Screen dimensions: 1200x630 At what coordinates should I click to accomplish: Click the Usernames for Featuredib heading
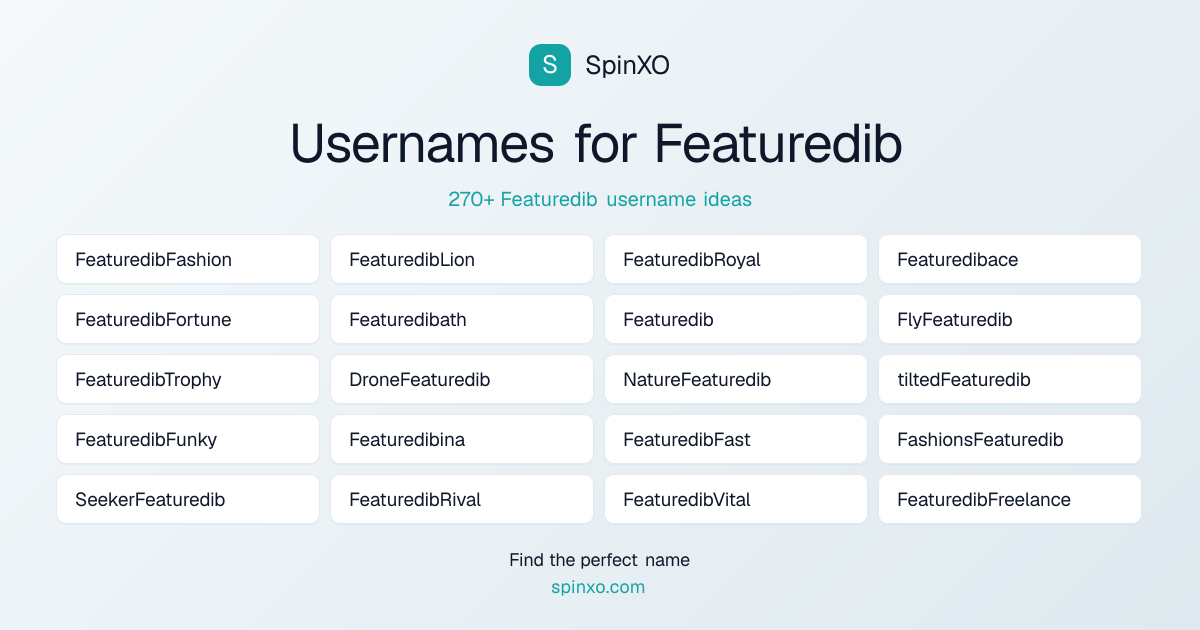[596, 144]
